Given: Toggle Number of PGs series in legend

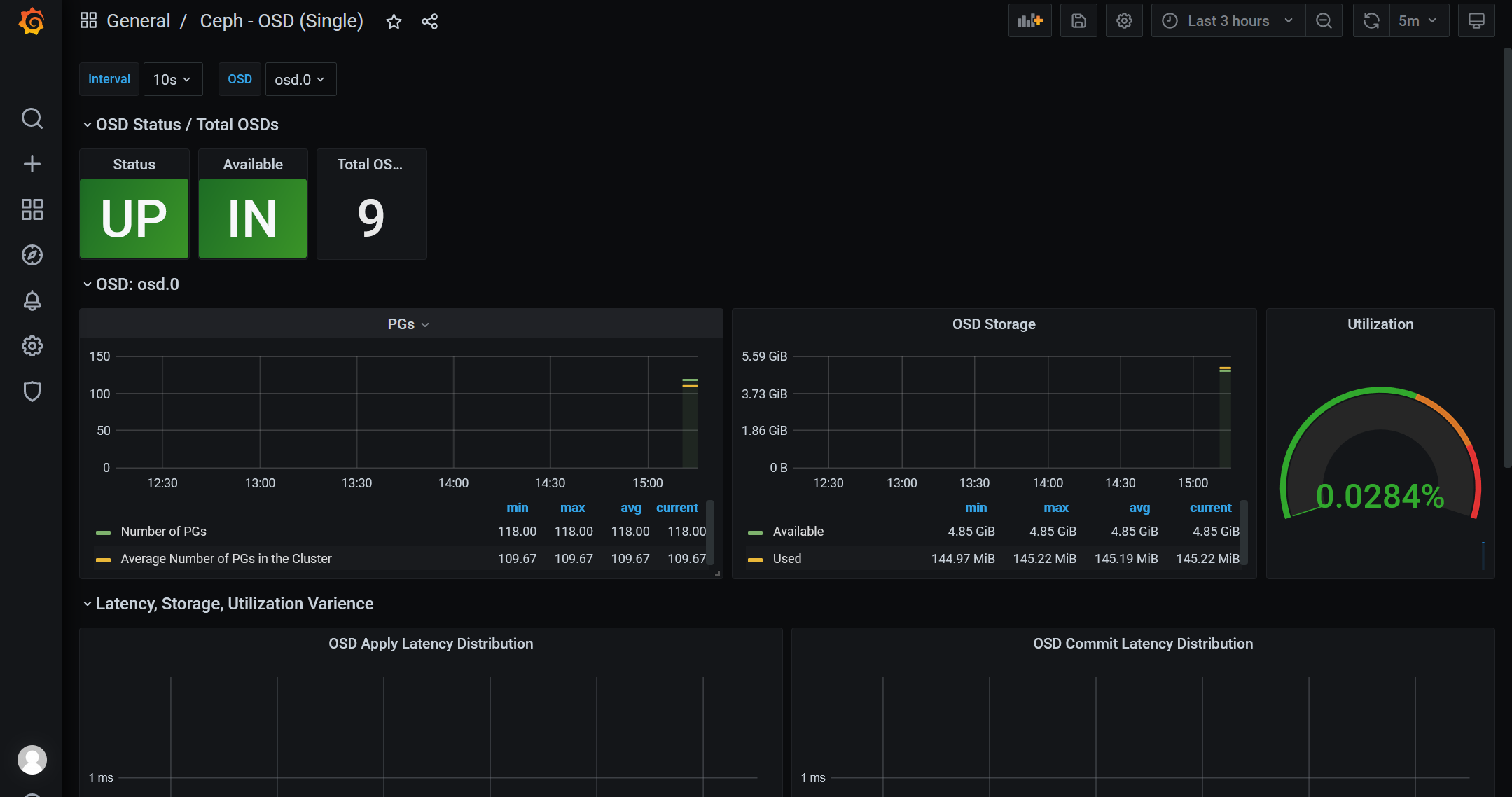Looking at the screenshot, I should [163, 532].
